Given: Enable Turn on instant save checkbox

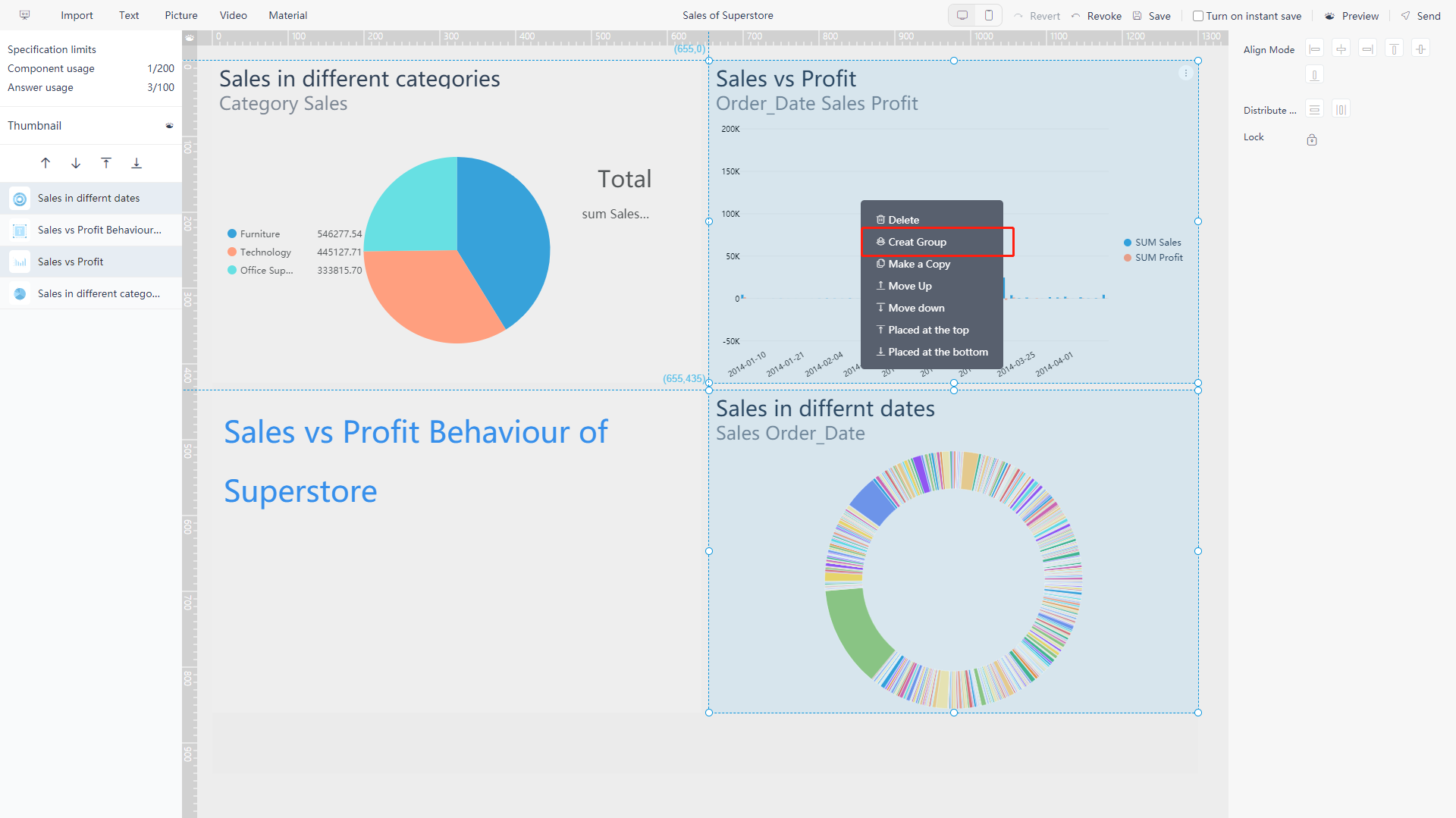Looking at the screenshot, I should [1198, 16].
